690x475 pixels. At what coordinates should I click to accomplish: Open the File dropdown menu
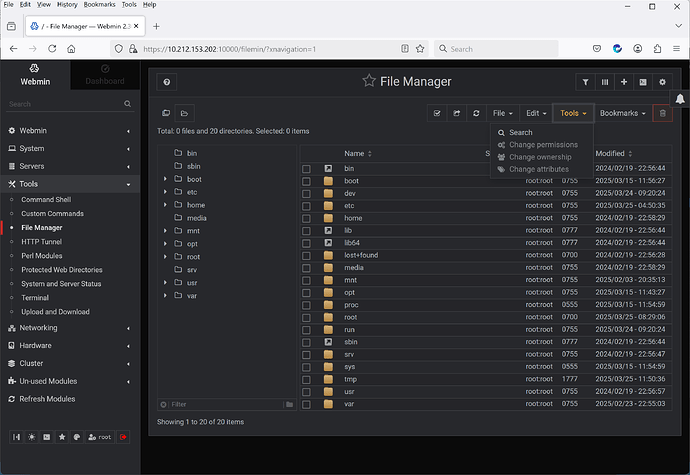503,113
